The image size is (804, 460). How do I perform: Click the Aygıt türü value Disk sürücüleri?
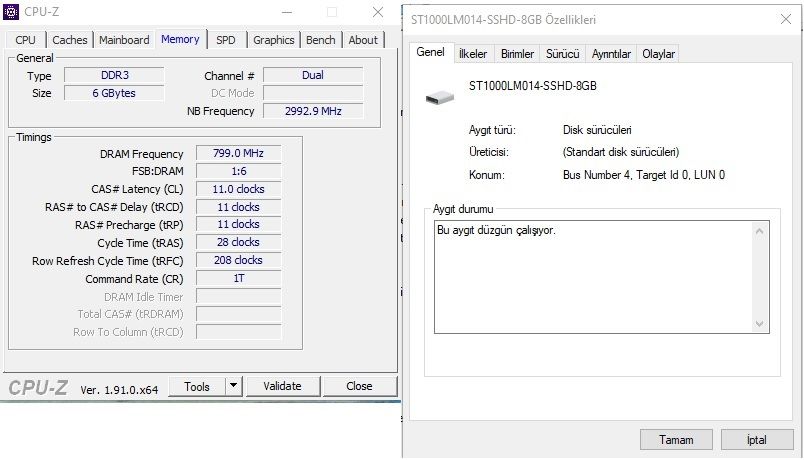(597, 130)
